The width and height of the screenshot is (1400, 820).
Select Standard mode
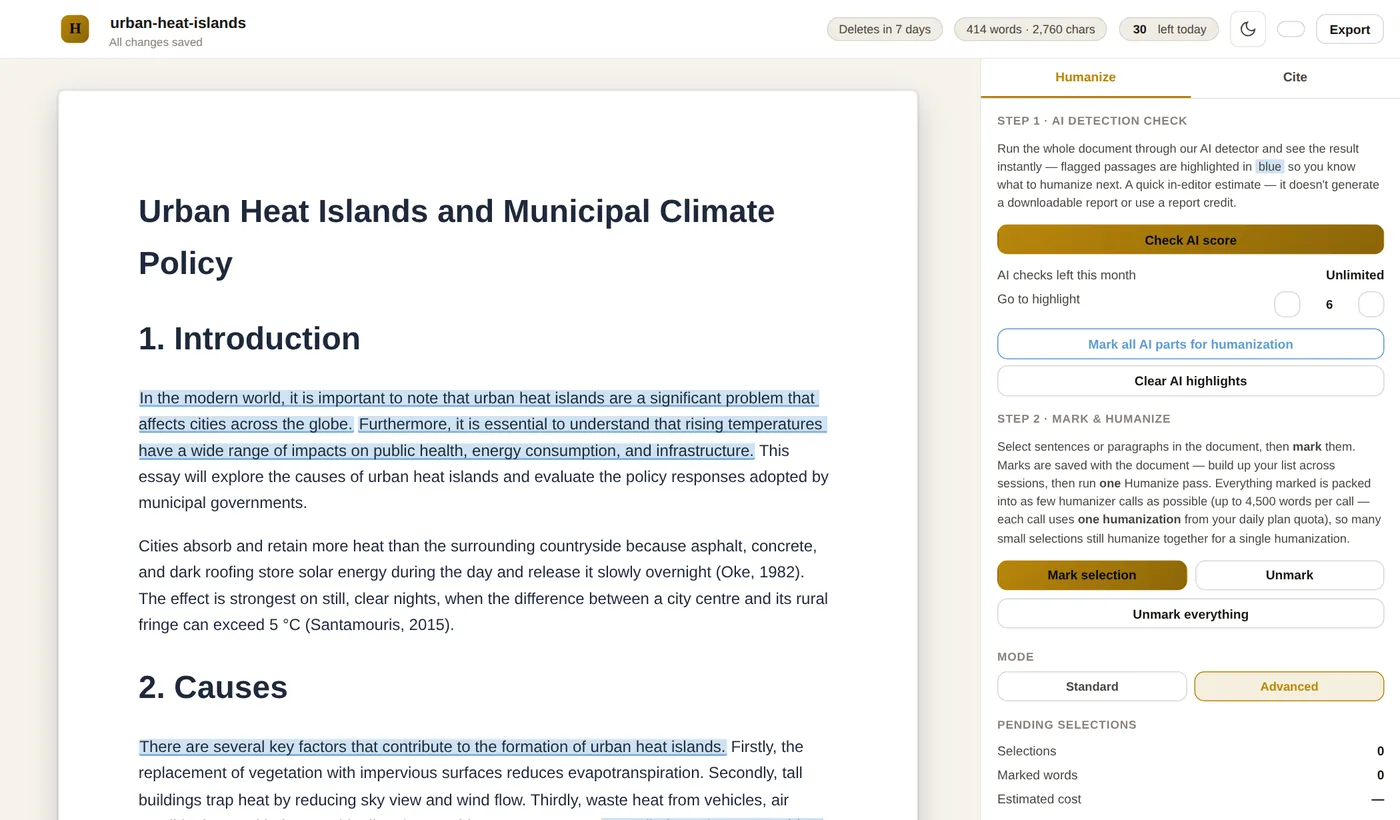(x=1092, y=686)
